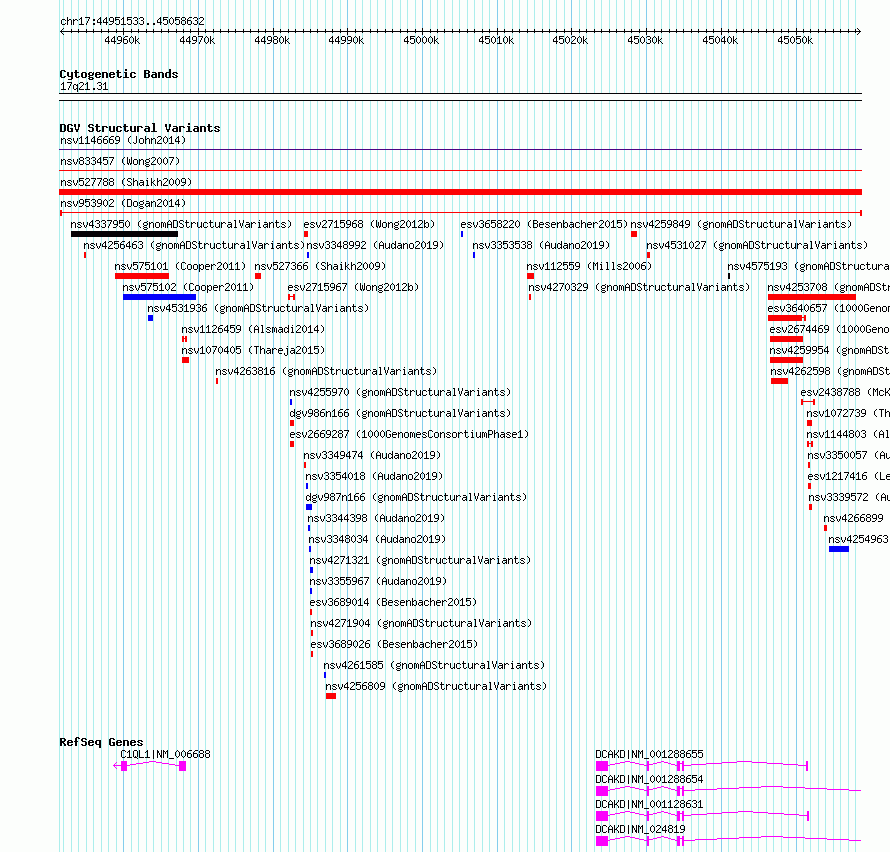The height and width of the screenshot is (852, 890).
Task: Click the red nsv4256809 variant bar
Action: pos(331,696)
